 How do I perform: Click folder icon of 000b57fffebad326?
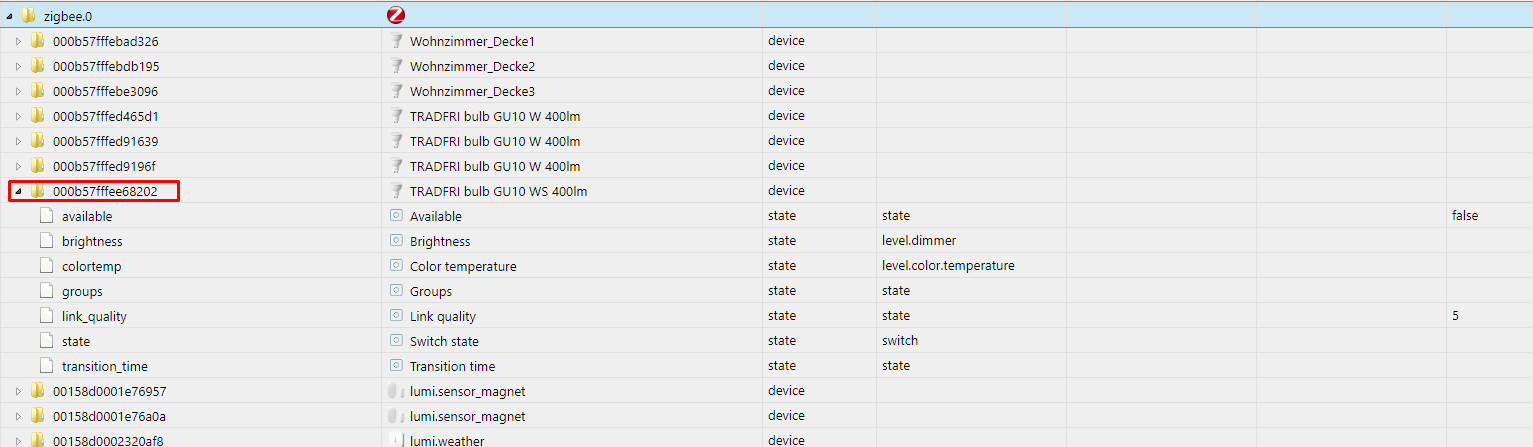tap(37, 41)
